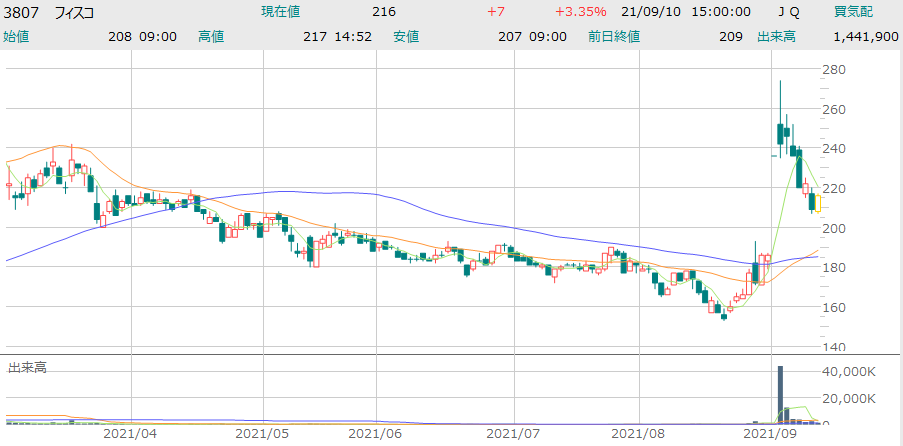Click the 安値 low price label
The height and width of the screenshot is (446, 903).
[x=405, y=36]
